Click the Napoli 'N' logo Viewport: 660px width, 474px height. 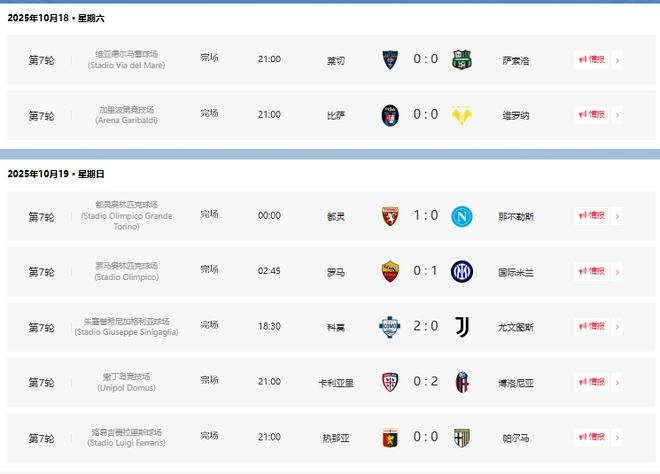[461, 216]
